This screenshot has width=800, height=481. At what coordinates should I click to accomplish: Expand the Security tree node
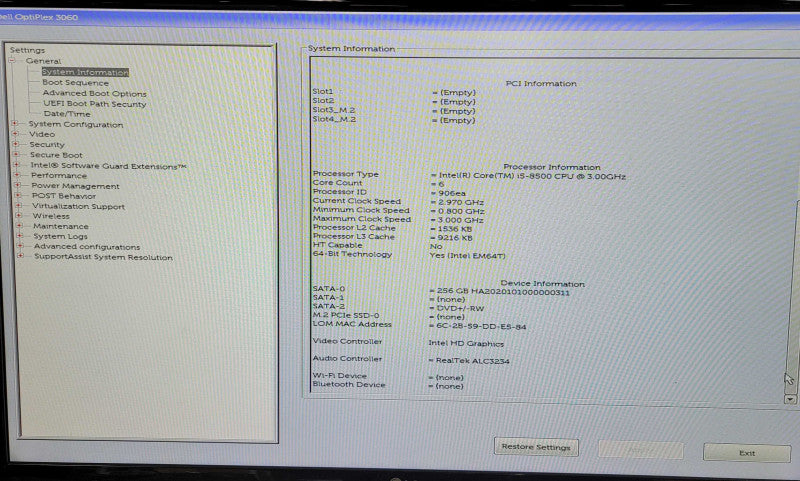(x=15, y=144)
